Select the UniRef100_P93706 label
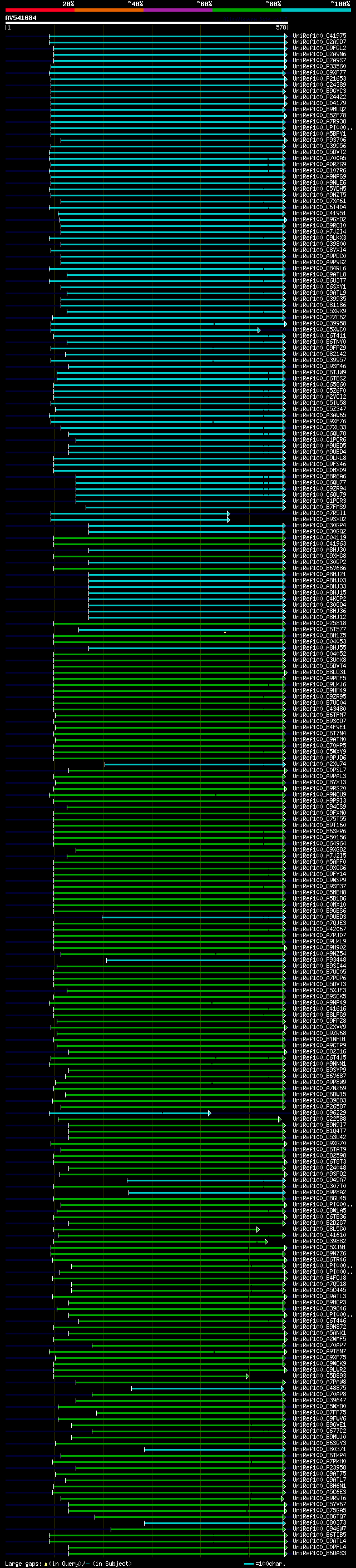 319,140
